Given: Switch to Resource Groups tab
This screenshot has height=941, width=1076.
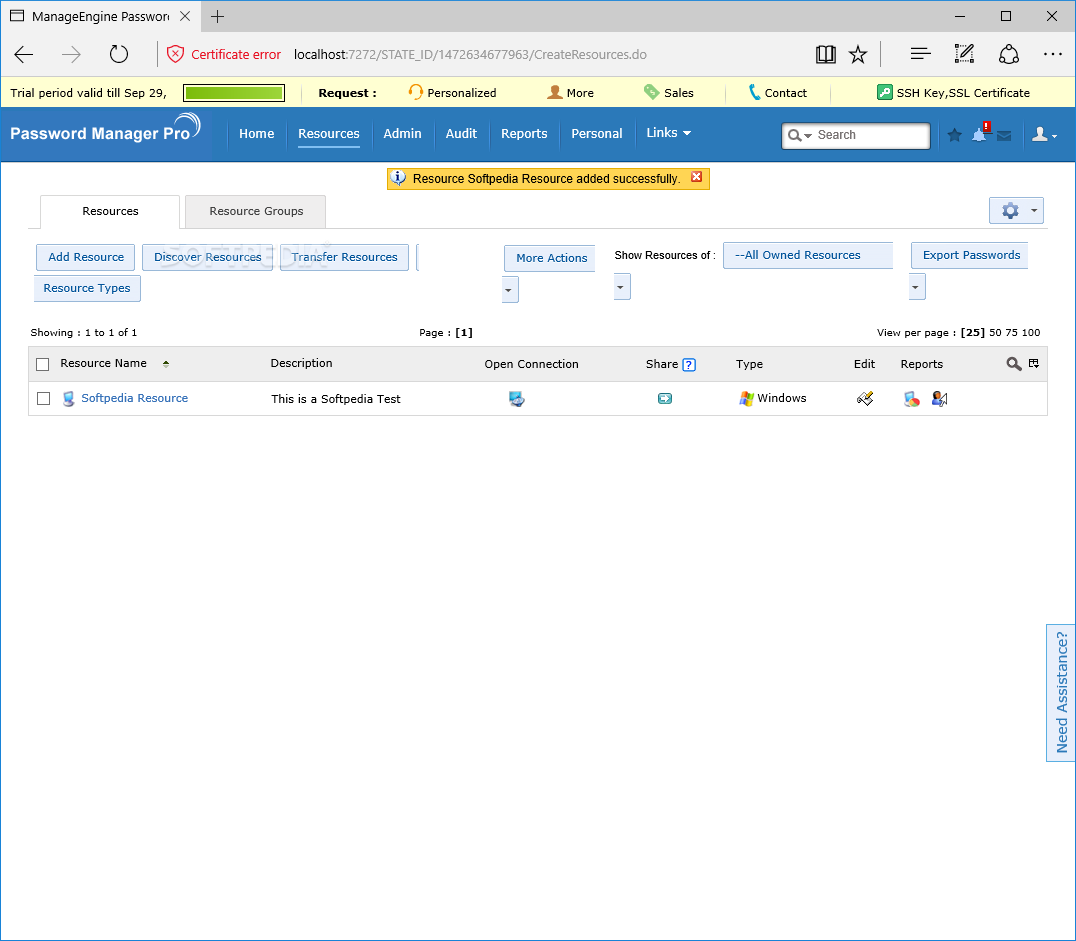Looking at the screenshot, I should [256, 211].
